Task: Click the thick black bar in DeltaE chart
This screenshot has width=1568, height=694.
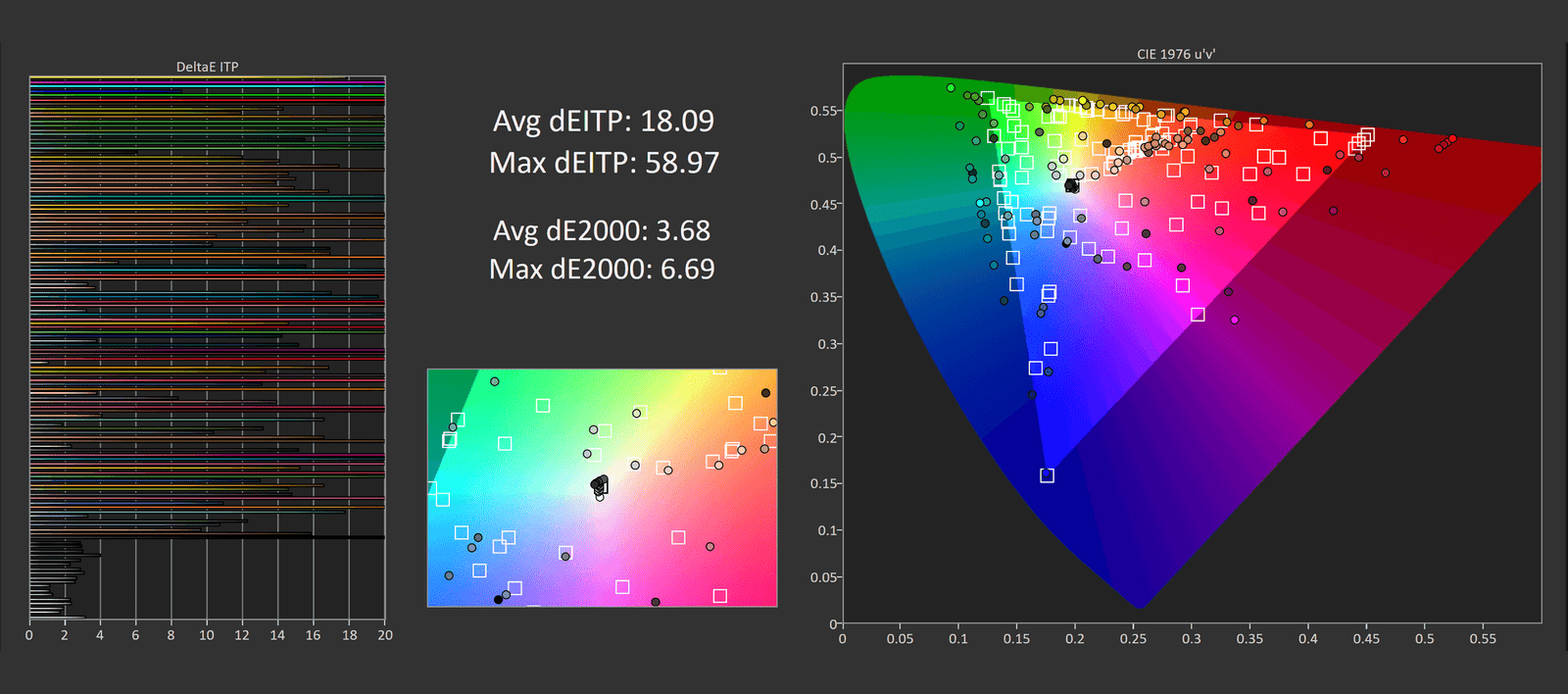Action: 207,537
